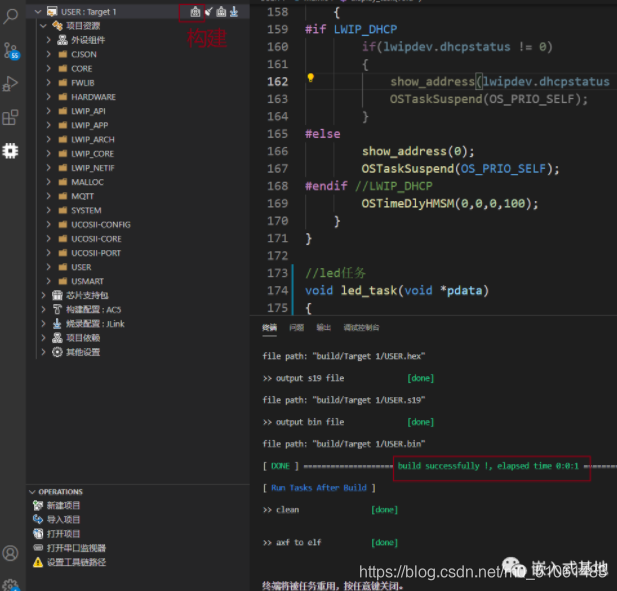Switch to the 问题 panel tab
Viewport: 617px width, 591px height.
click(x=296, y=328)
